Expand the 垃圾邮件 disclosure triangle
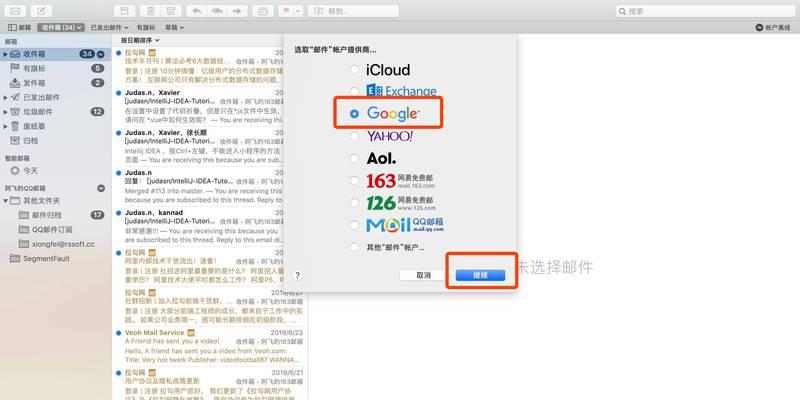The image size is (800, 400). pyautogui.click(x=5, y=112)
